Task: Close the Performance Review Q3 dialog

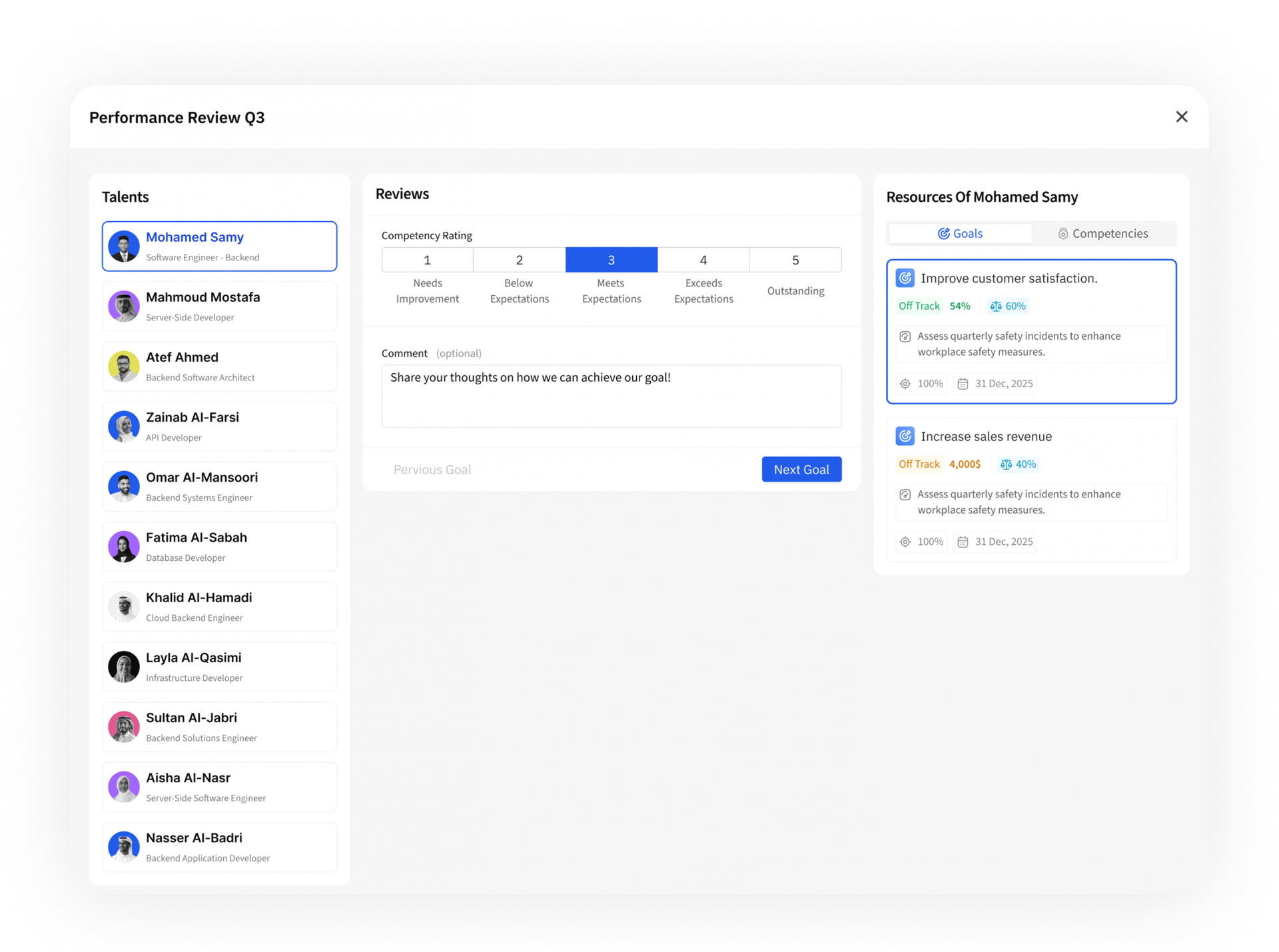Action: pos(1181,117)
